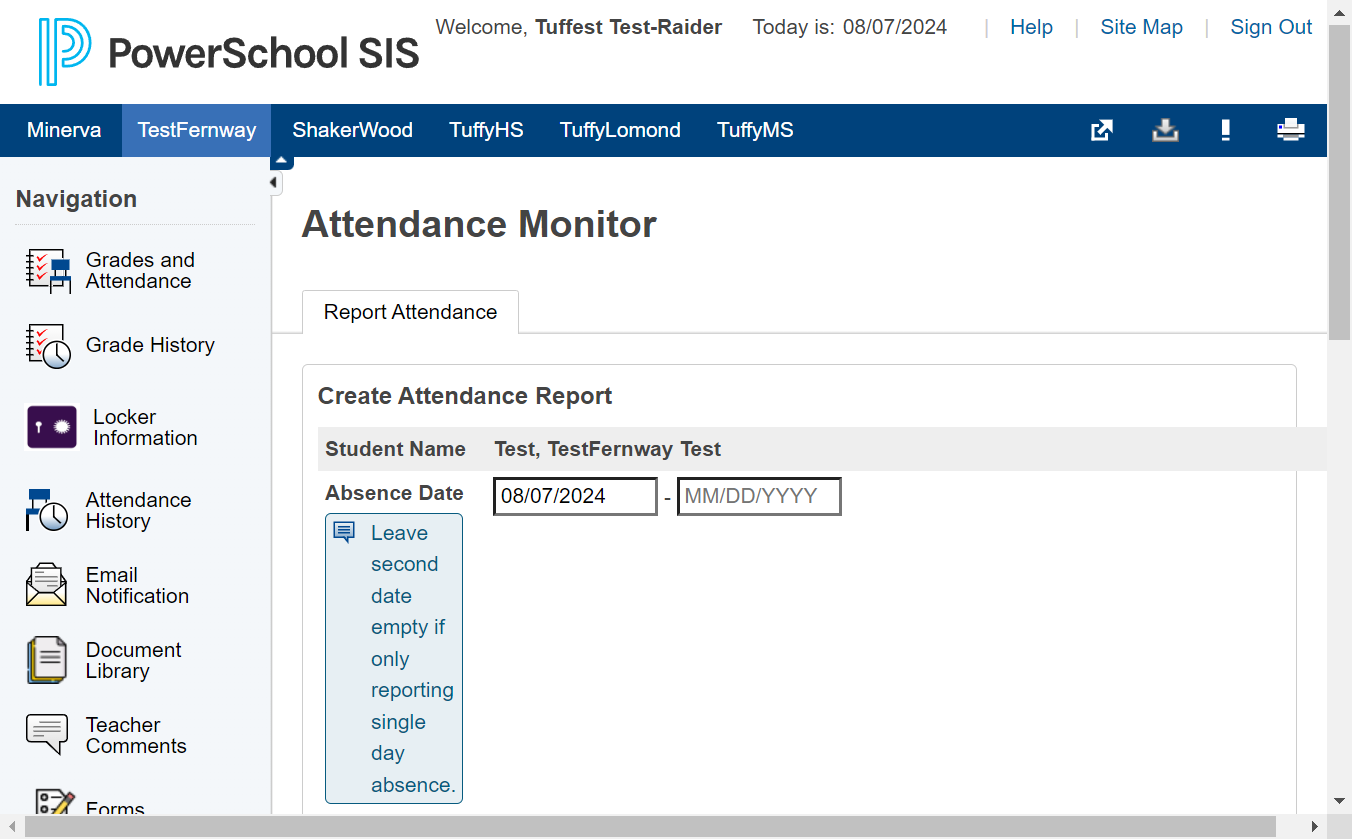1352x839 pixels.
Task: Open the Grade History text link
Action: 150,345
